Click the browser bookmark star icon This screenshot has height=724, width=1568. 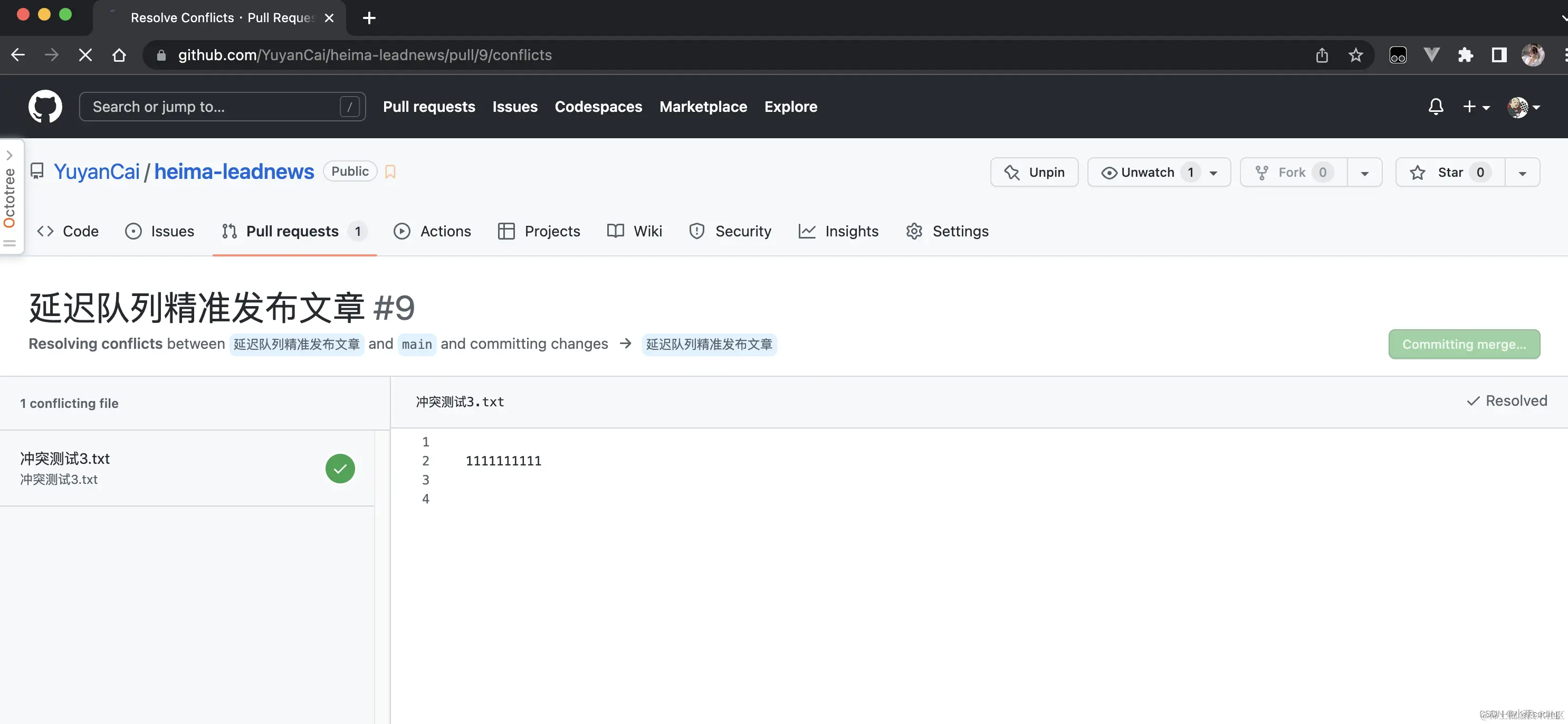1355,55
